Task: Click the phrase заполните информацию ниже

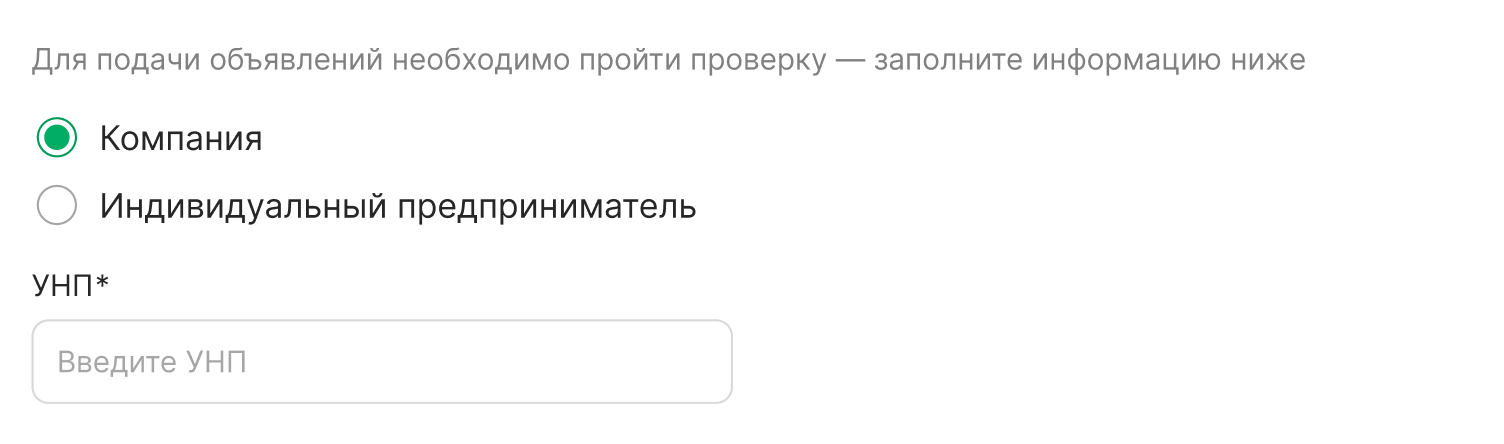Action: point(1090,60)
